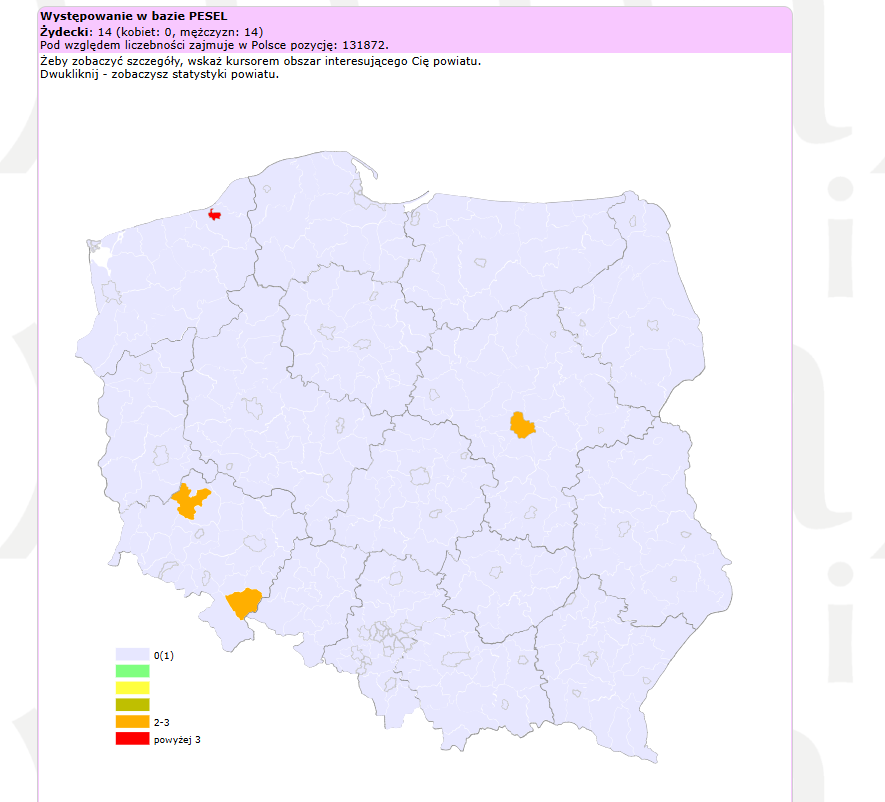Click the green legend swatch
Image resolution: width=885 pixels, height=802 pixels.
pos(132,671)
